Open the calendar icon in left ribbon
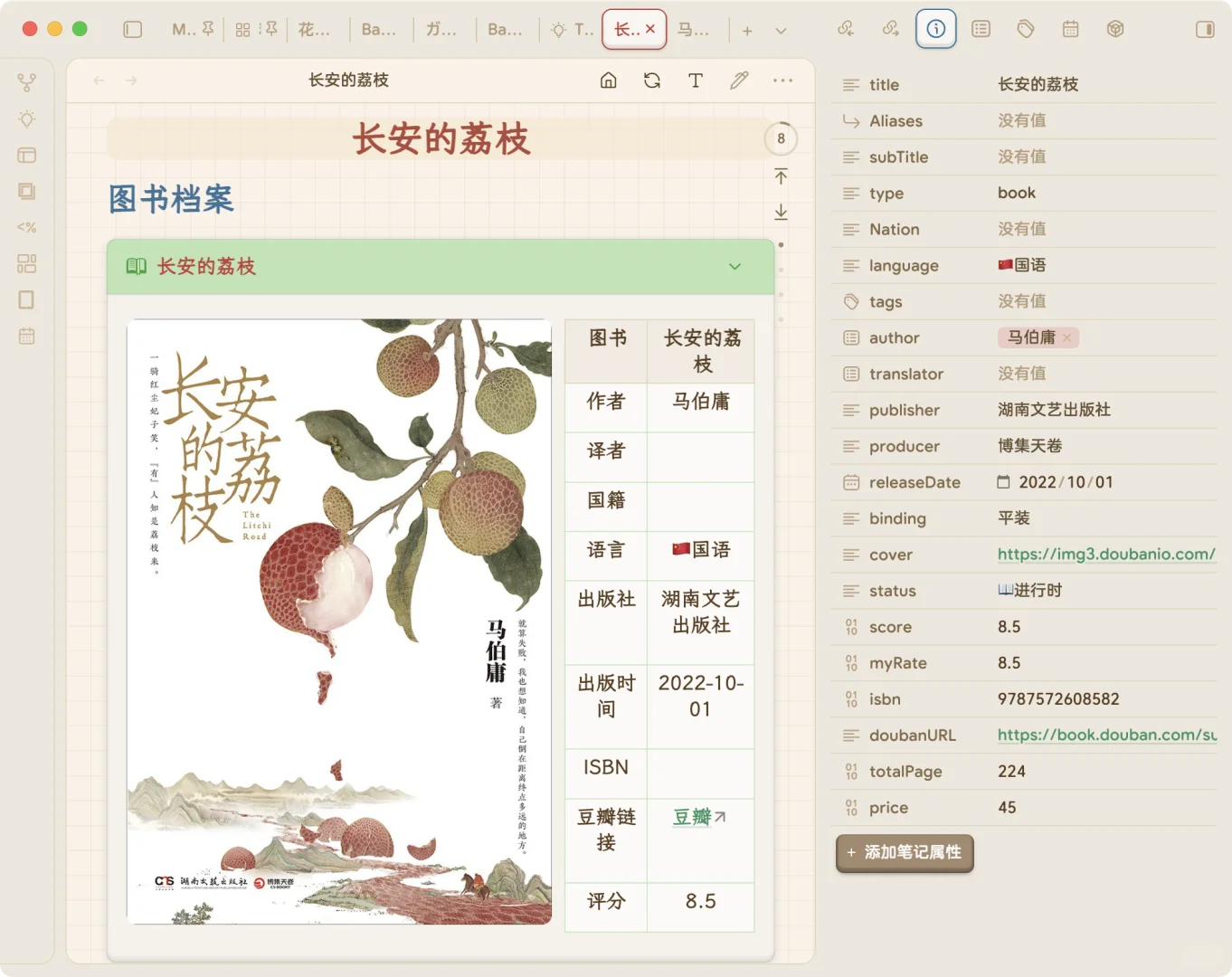This screenshot has width=1232, height=977. [x=27, y=337]
